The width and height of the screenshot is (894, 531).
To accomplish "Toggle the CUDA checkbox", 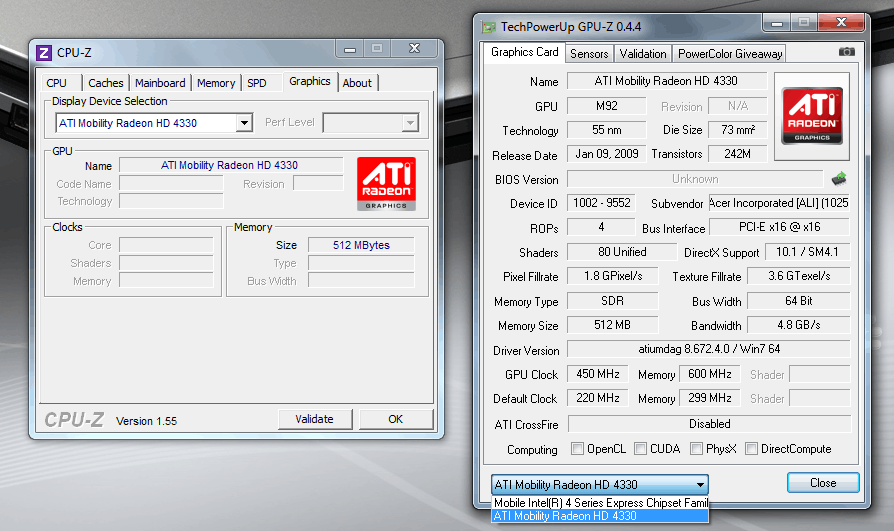I will pos(640,449).
